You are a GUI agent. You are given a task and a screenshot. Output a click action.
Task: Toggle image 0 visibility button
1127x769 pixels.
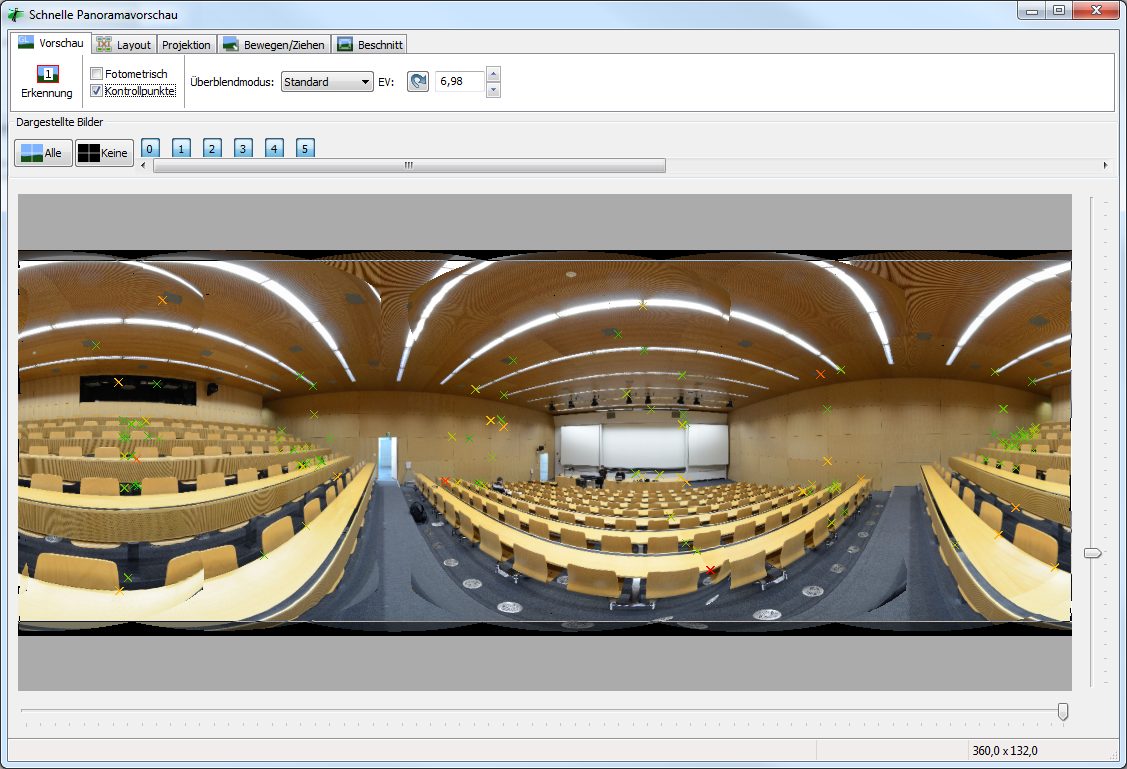click(x=149, y=149)
